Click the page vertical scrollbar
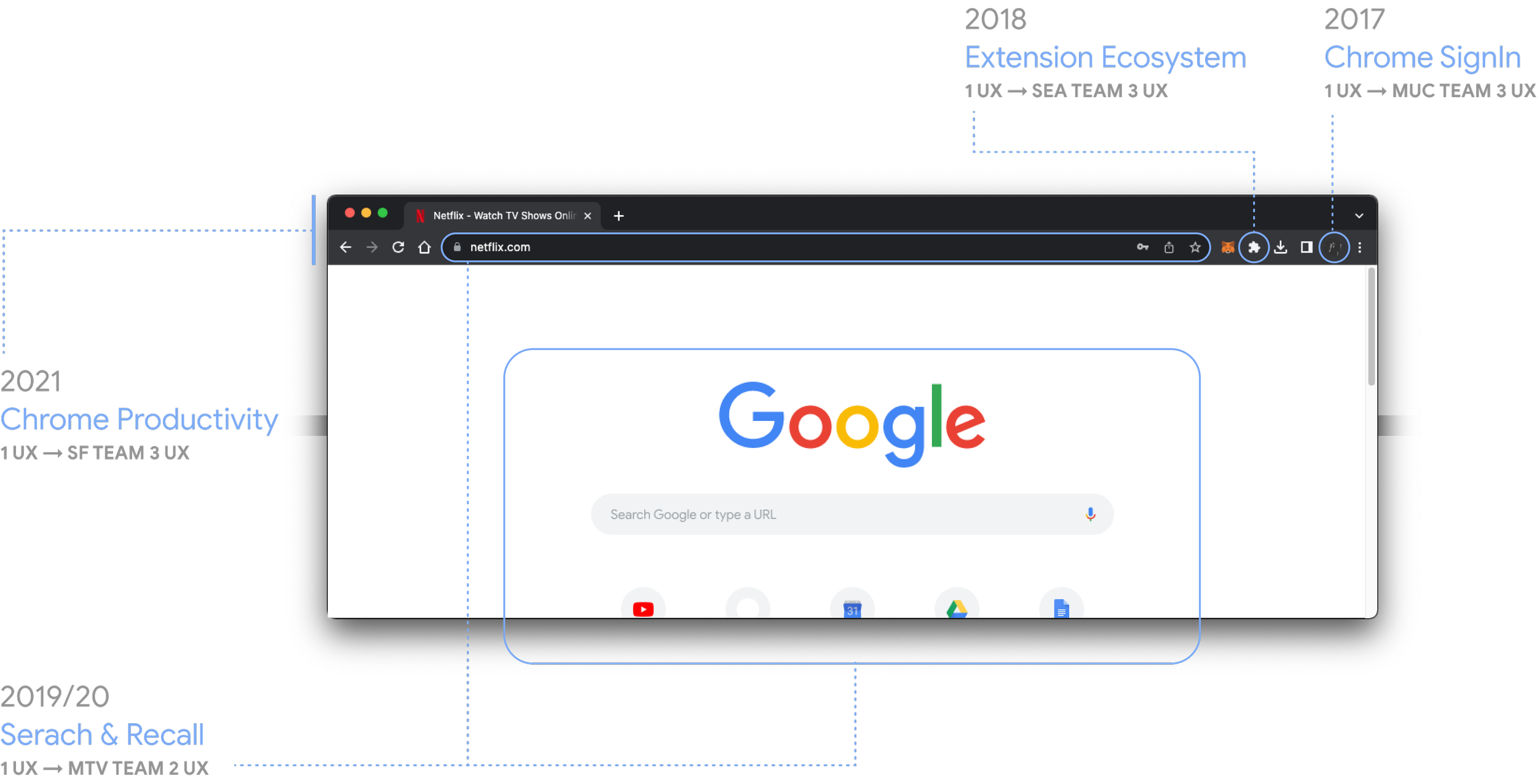The height and width of the screenshot is (784, 1537). point(1371,326)
